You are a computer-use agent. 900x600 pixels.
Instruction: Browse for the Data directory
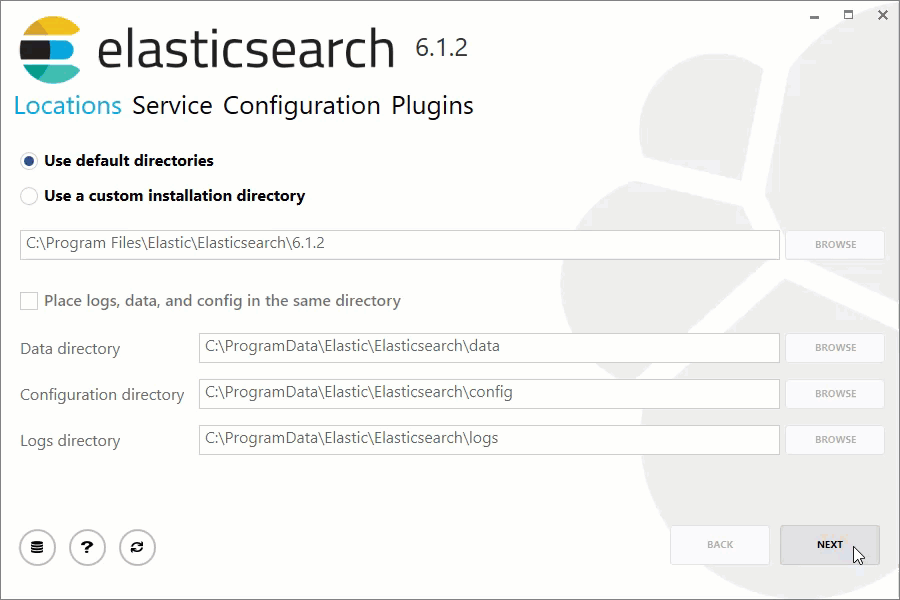click(834, 347)
